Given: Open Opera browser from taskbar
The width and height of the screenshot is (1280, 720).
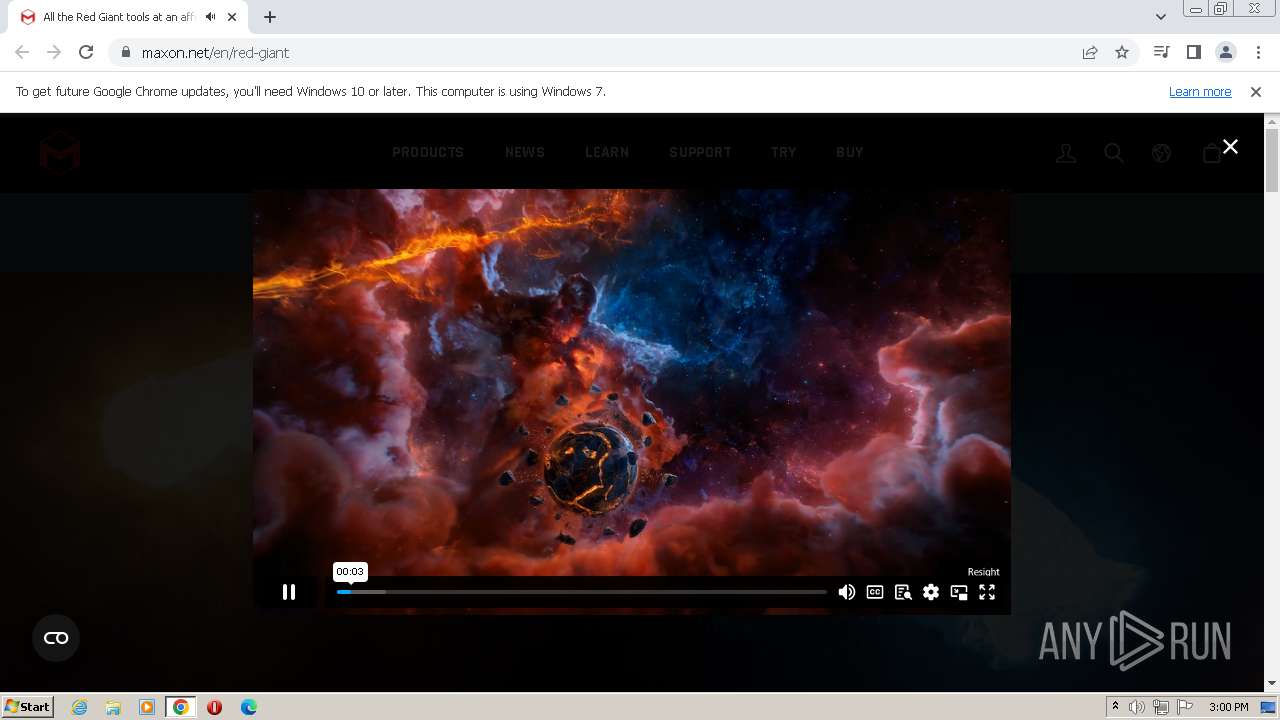Looking at the screenshot, I should pos(214,707).
